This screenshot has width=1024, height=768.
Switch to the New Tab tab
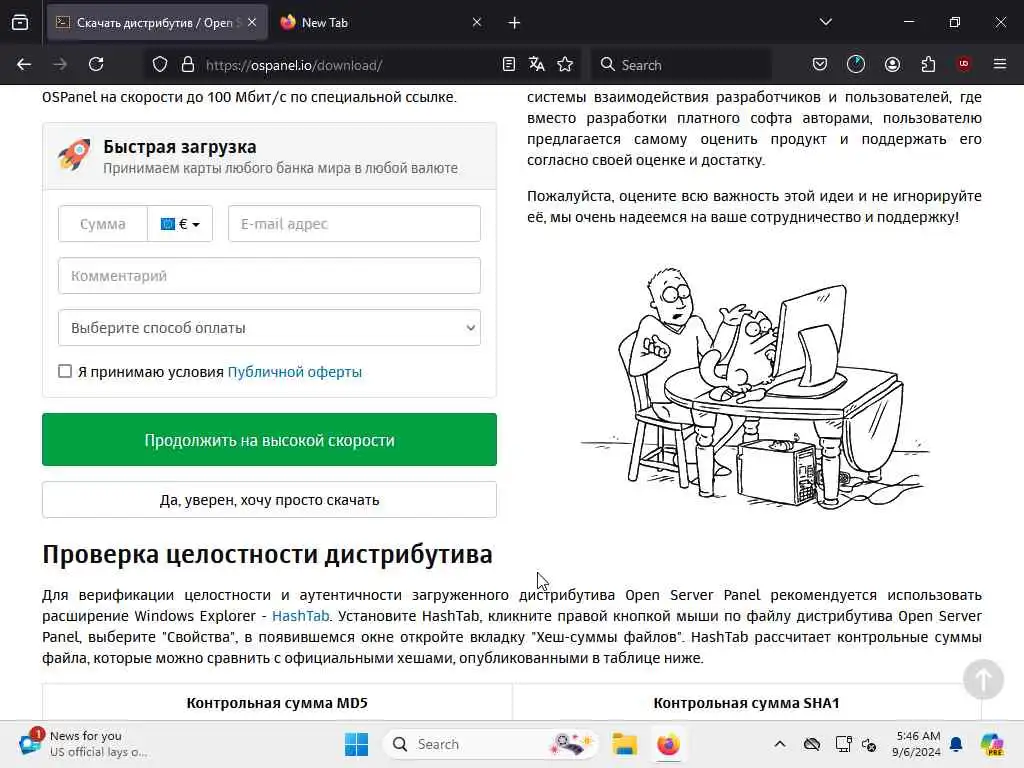[x=382, y=23]
